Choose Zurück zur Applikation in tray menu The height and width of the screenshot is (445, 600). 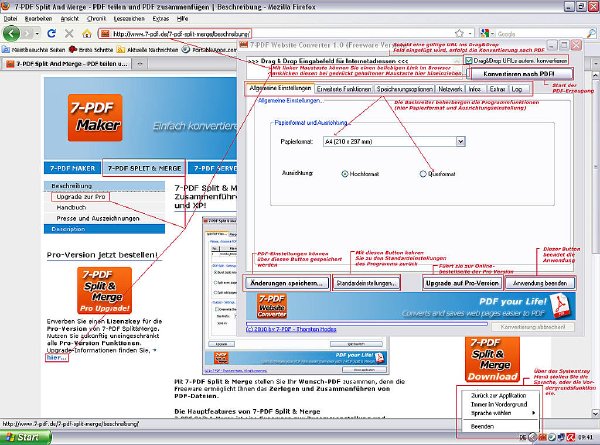(x=499, y=396)
